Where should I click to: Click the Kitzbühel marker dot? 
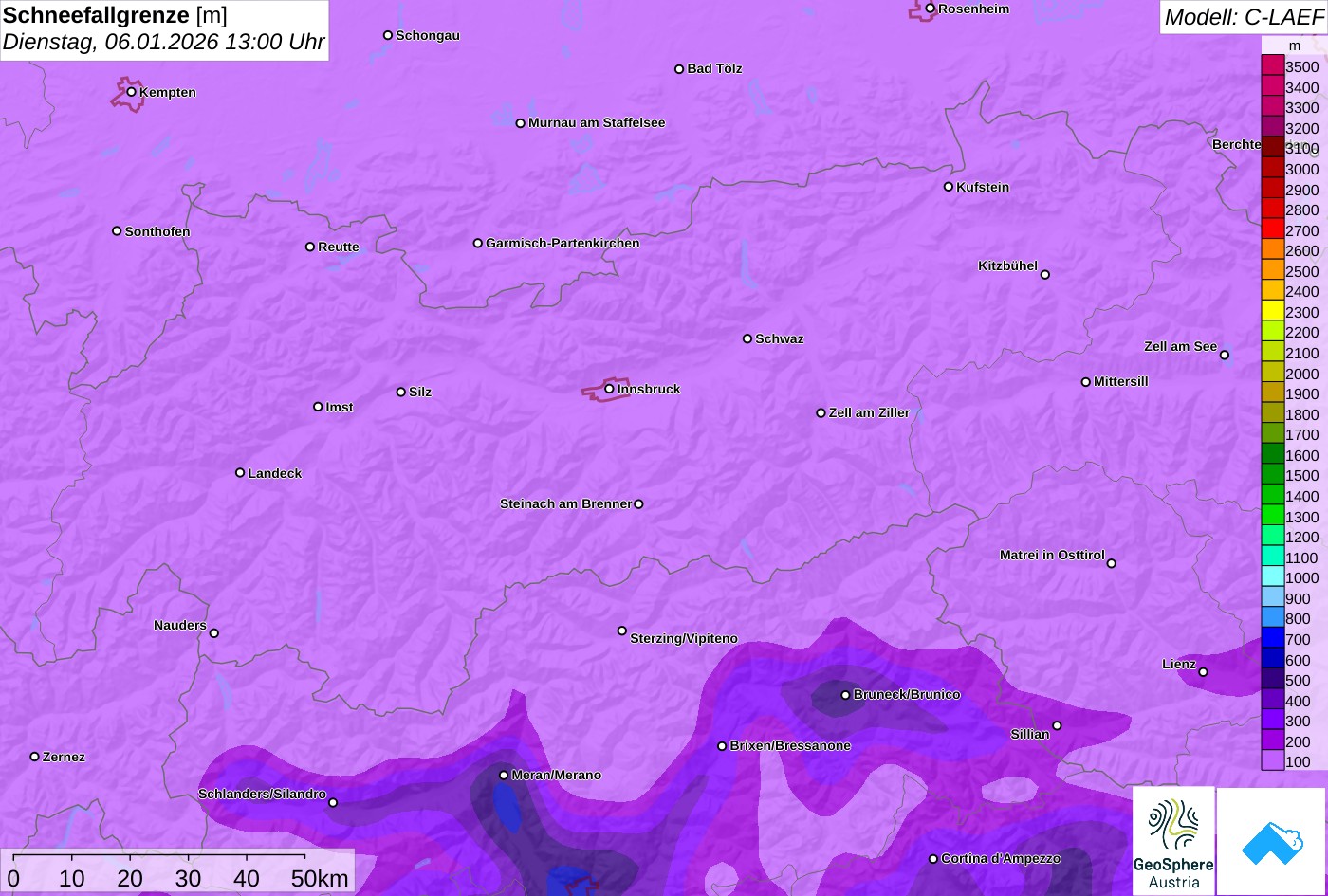(1045, 275)
